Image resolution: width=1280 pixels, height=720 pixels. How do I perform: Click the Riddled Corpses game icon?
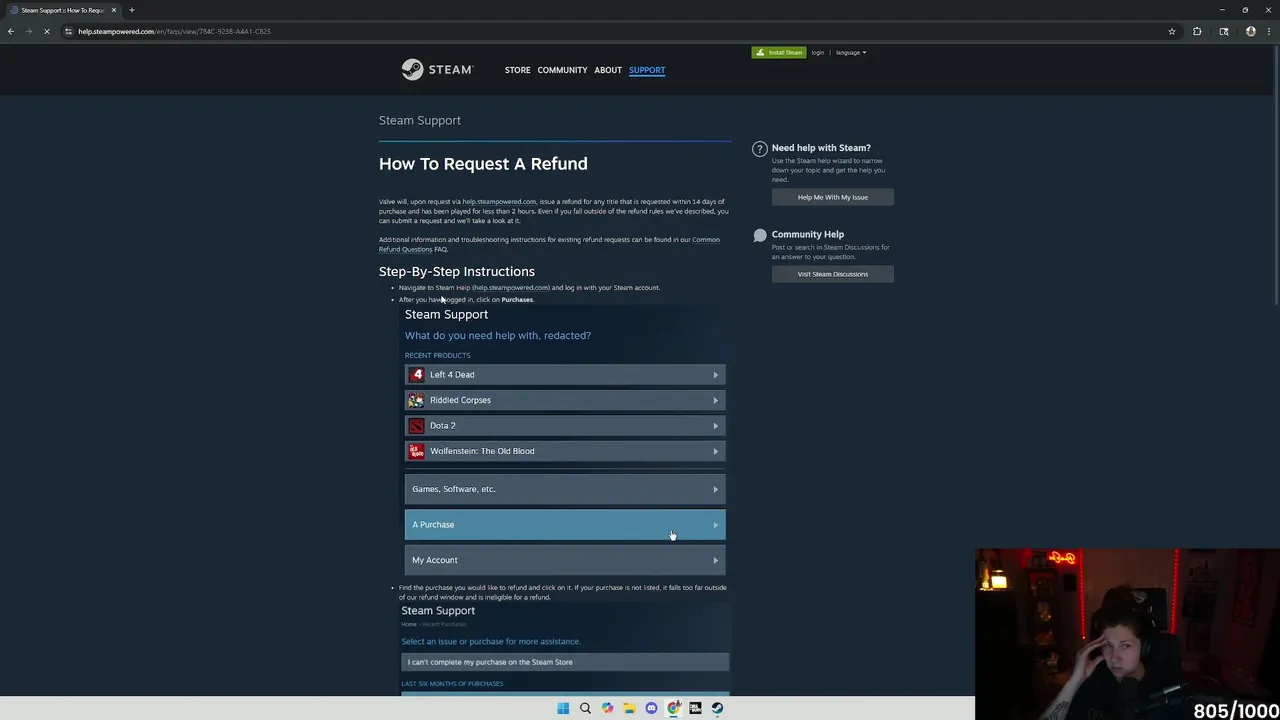click(416, 400)
